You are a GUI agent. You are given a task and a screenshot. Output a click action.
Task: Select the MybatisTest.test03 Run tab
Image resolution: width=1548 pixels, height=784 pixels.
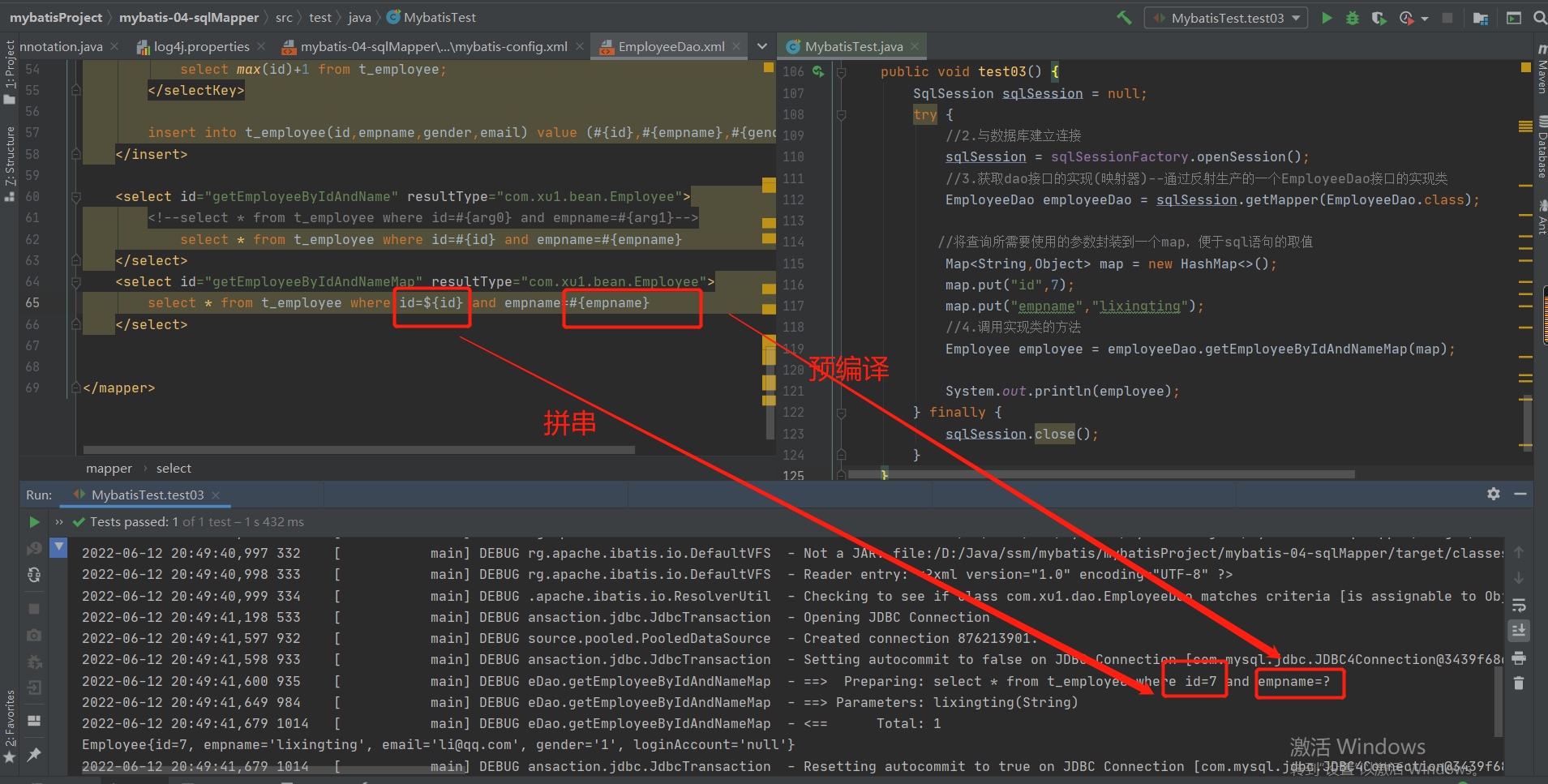(x=147, y=495)
